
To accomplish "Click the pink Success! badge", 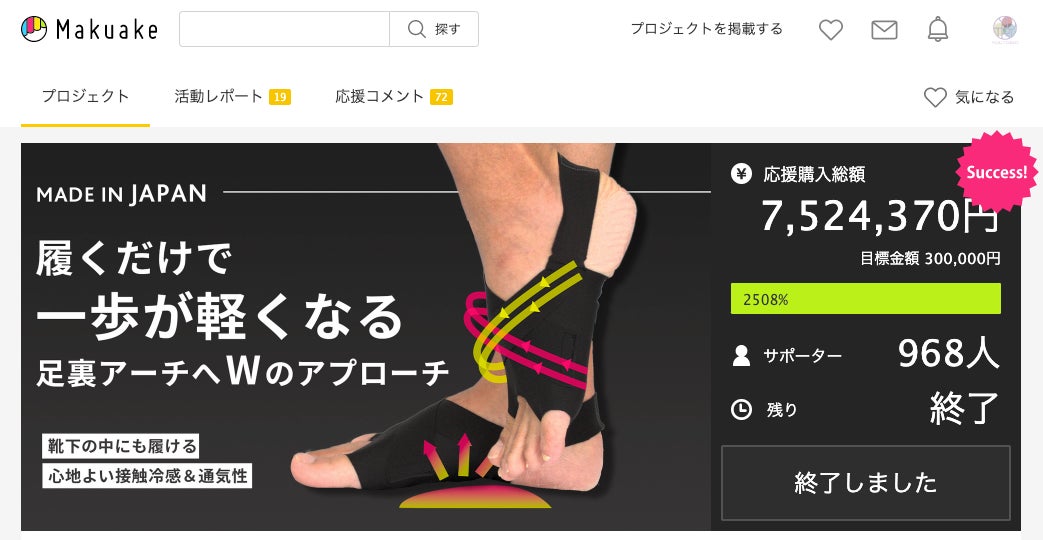I will (996, 172).
